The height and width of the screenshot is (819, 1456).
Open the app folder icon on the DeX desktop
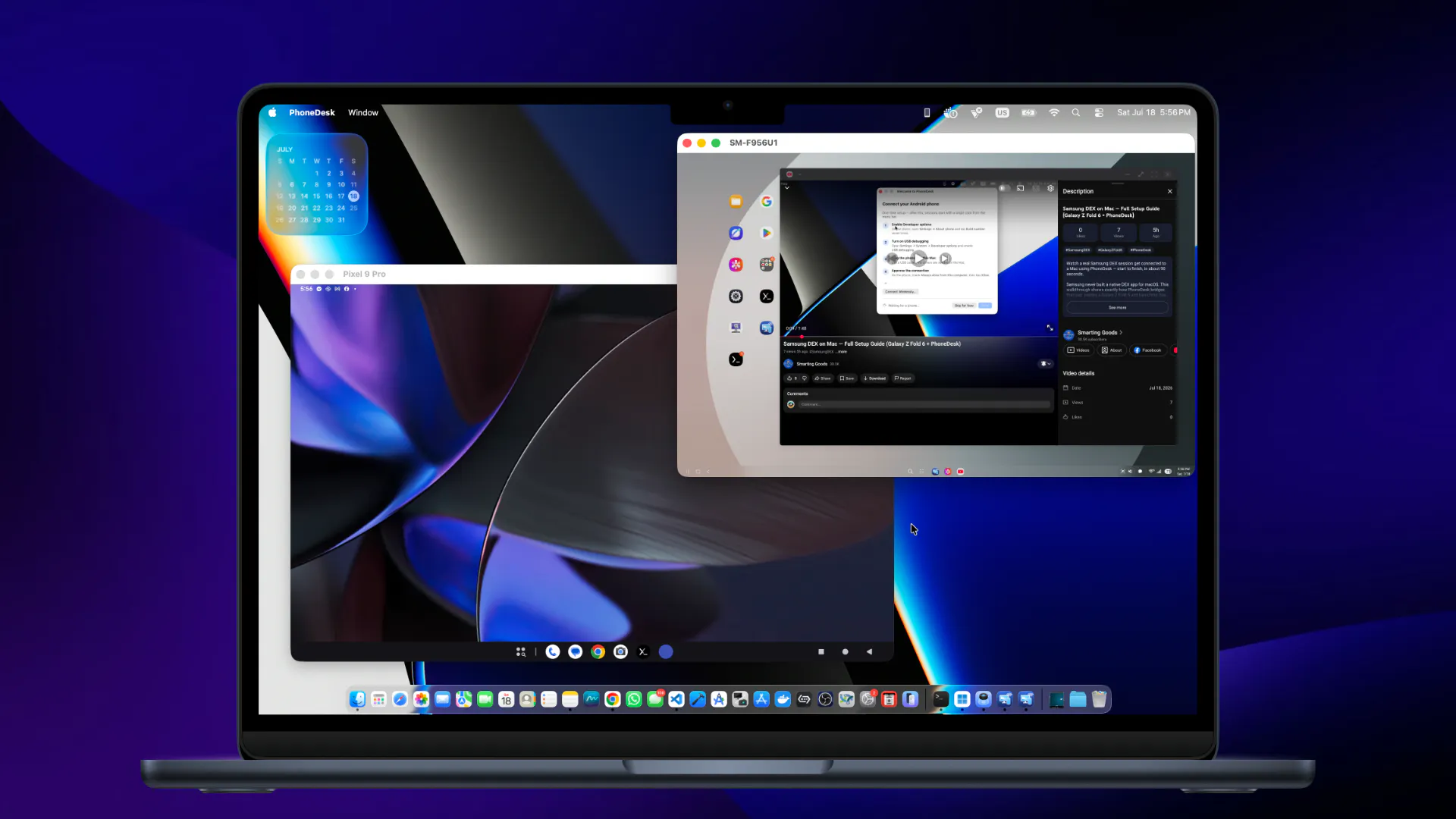tap(767, 264)
